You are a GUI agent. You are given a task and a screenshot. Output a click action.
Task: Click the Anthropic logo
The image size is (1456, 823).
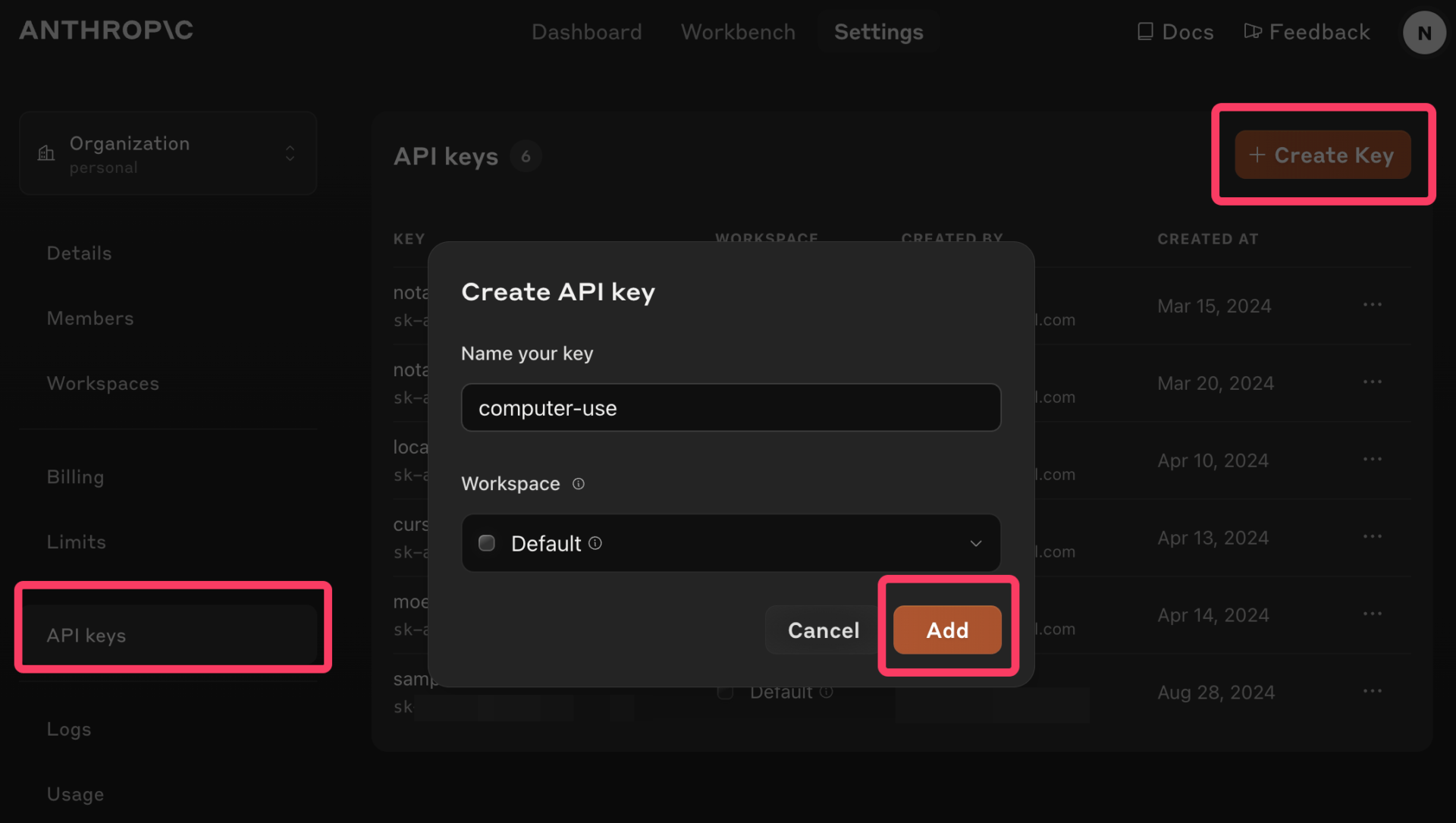point(106,30)
